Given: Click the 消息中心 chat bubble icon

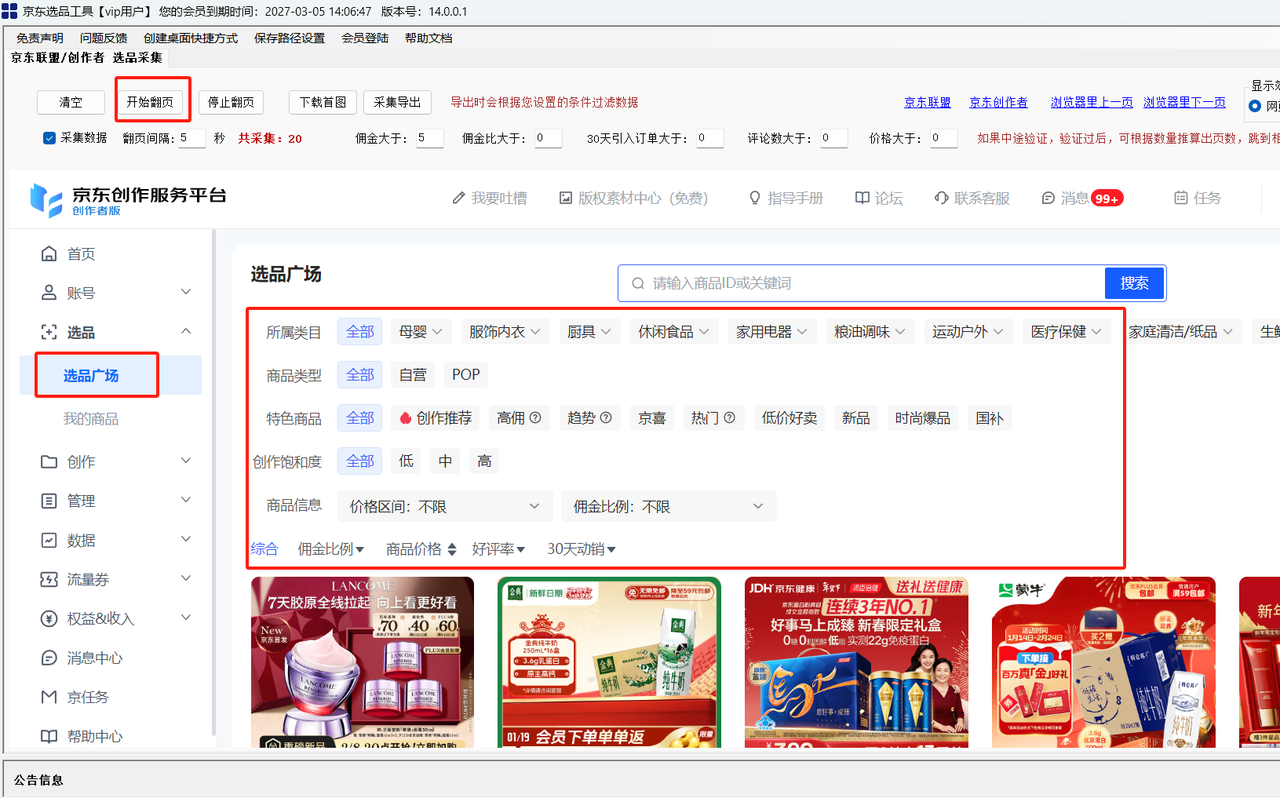Looking at the screenshot, I should 48,658.
